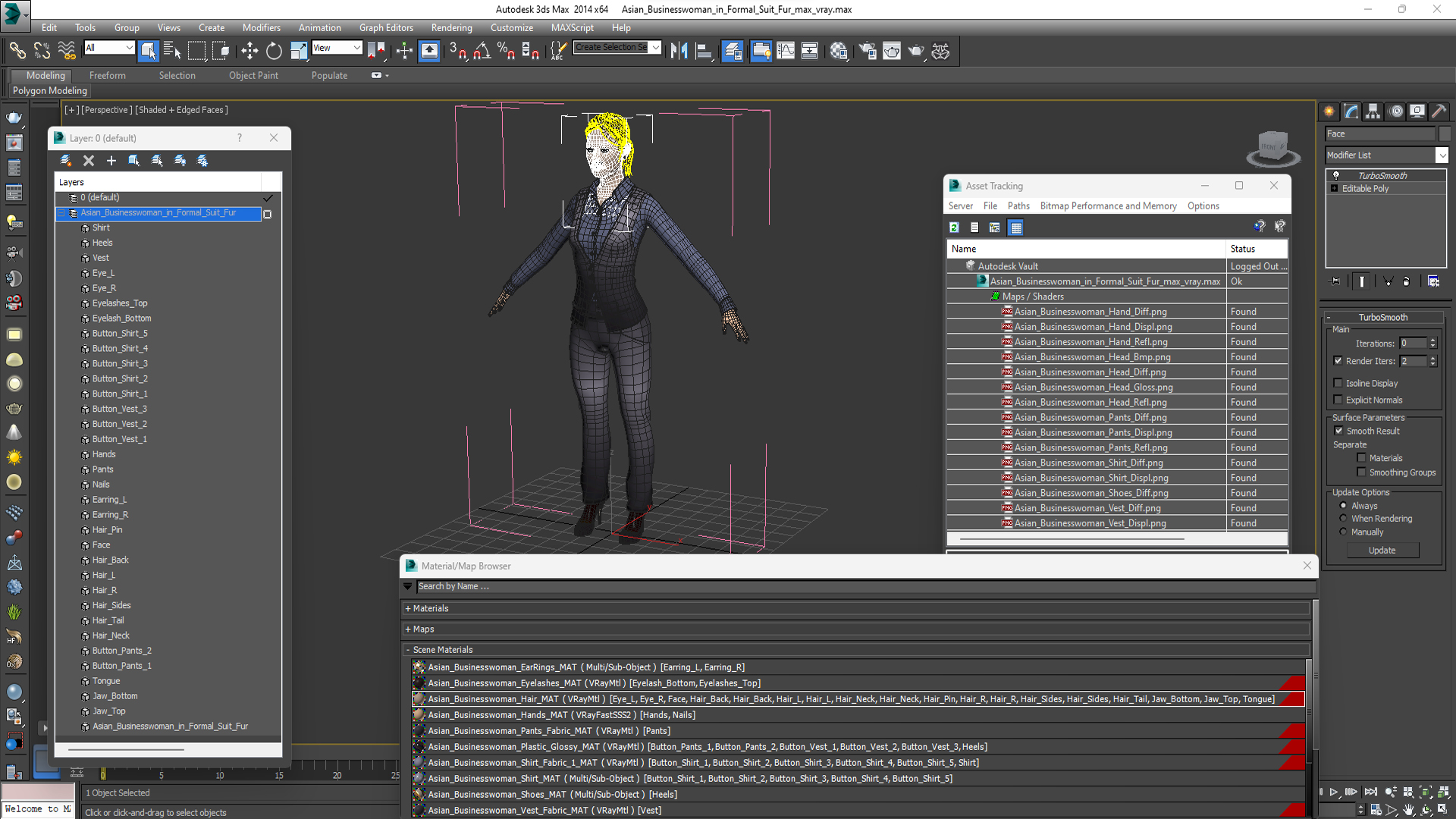Screen dimensions: 1456x819
Task: Expand Maps group in browser
Action: coord(408,629)
